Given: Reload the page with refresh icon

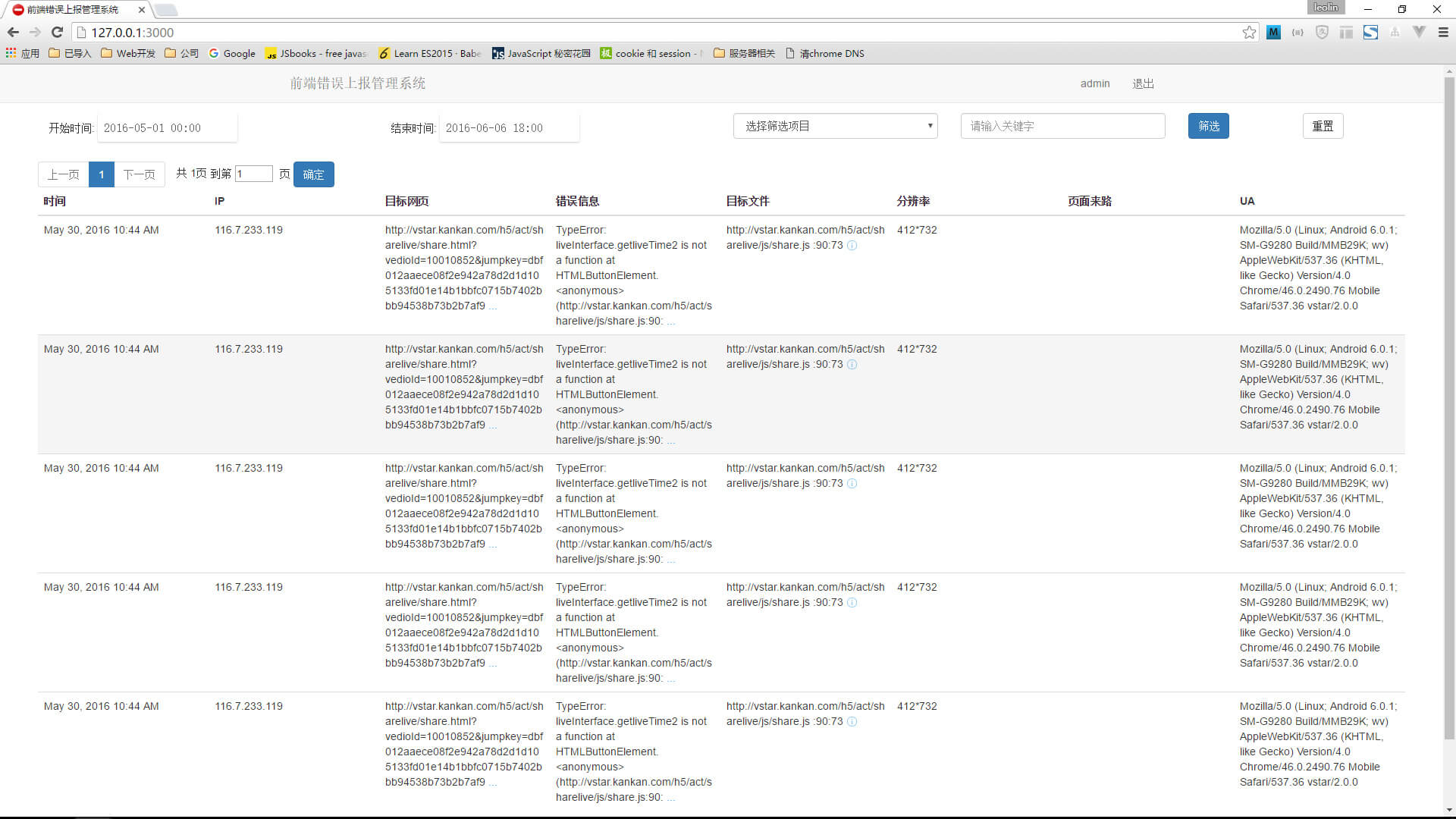Looking at the screenshot, I should point(57,32).
